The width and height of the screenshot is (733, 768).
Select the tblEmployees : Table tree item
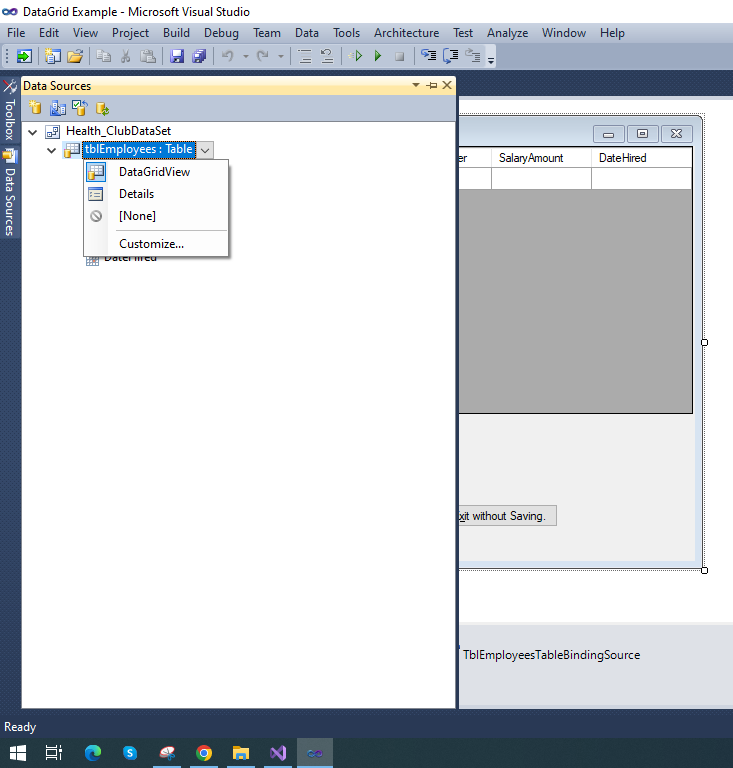pos(139,149)
